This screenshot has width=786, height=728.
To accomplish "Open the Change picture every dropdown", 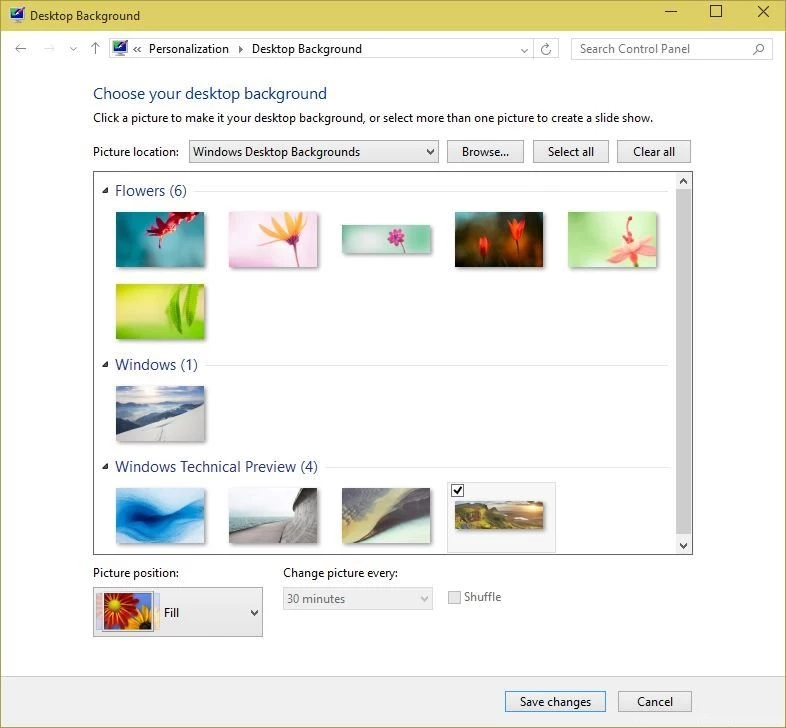I will pyautogui.click(x=357, y=599).
